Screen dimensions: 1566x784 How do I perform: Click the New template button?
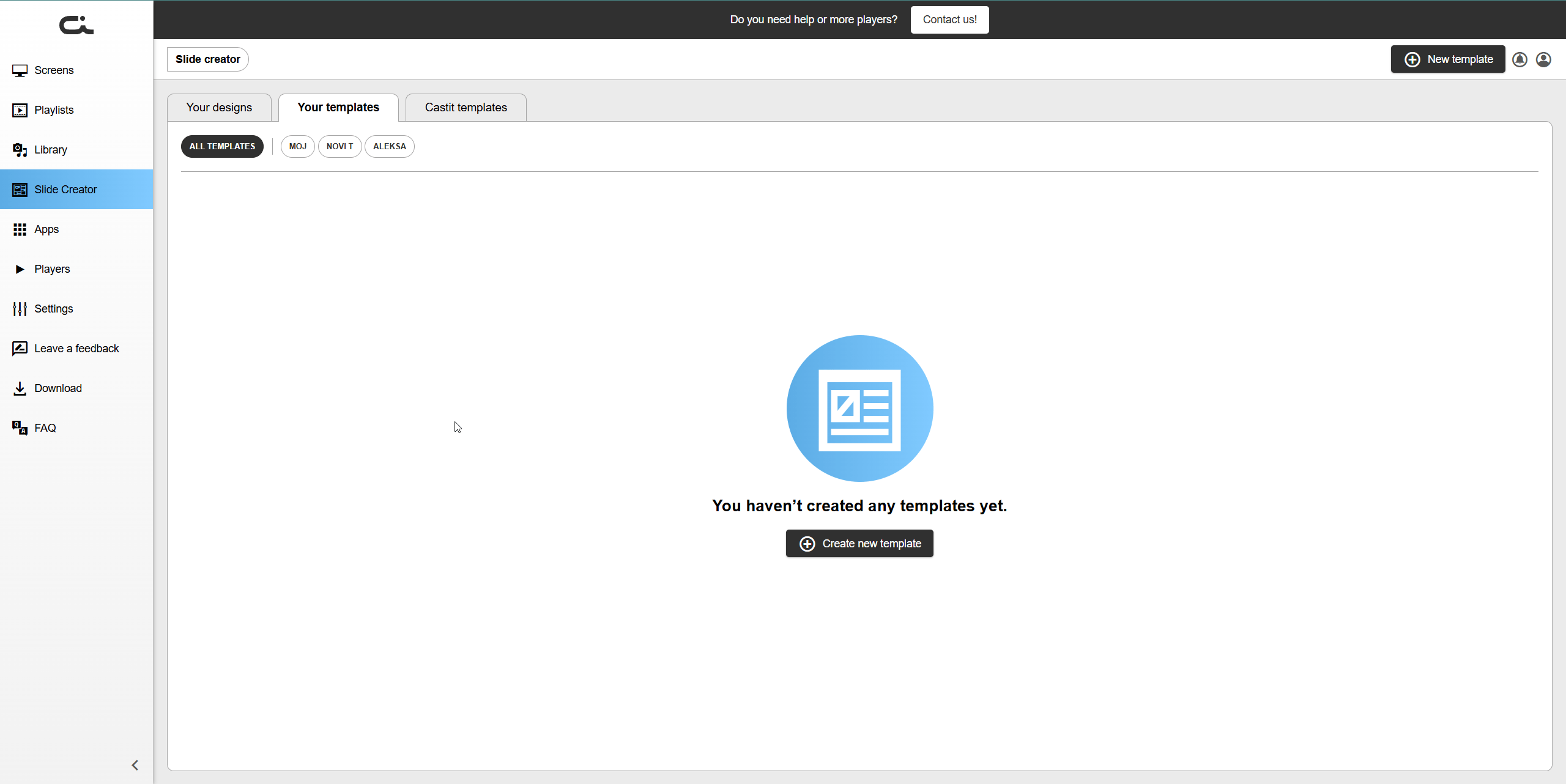(1447, 59)
